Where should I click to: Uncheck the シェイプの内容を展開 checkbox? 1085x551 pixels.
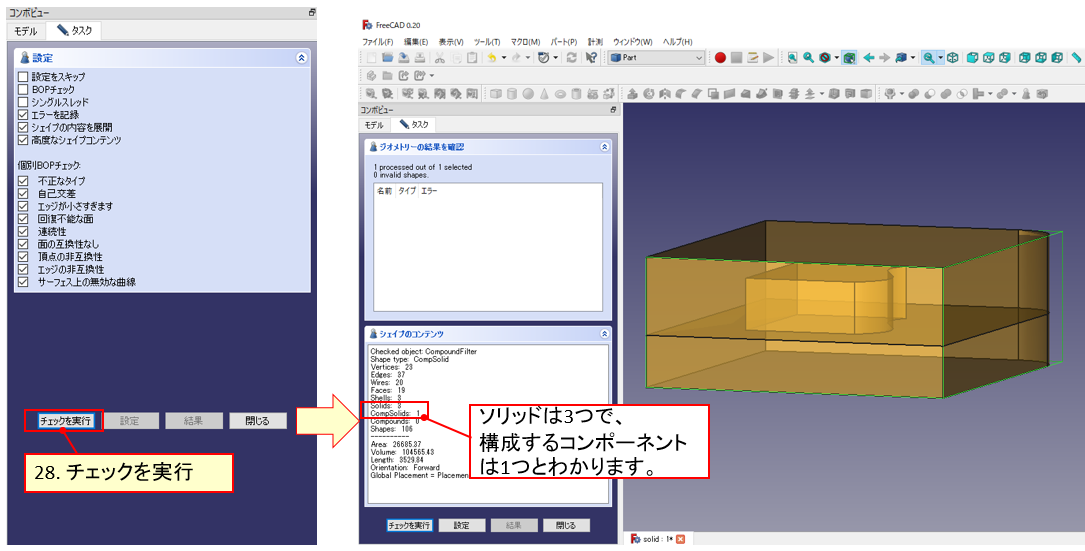23,127
